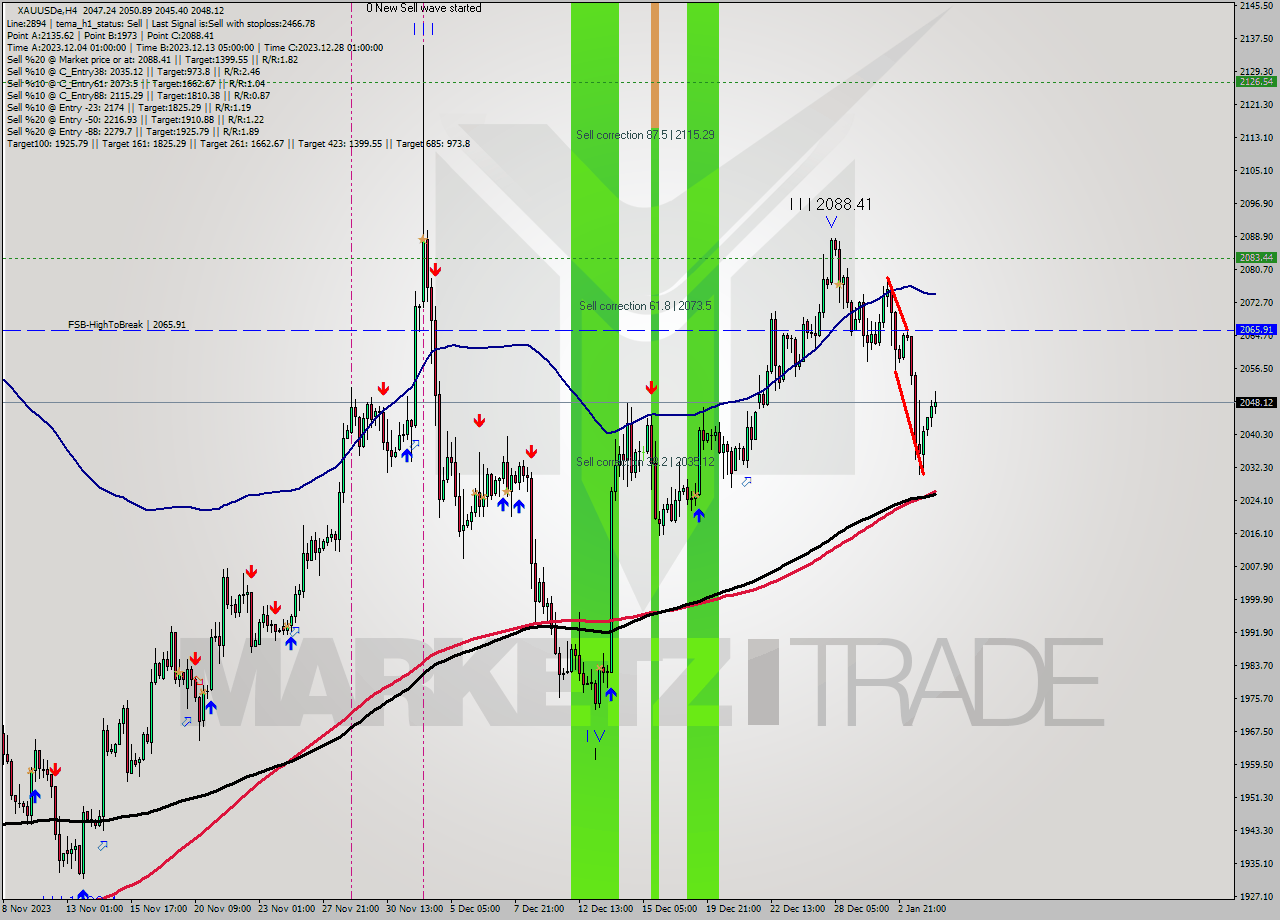
Task: Click the red sell arrow near 8 Nov candles
Action: pos(55,770)
